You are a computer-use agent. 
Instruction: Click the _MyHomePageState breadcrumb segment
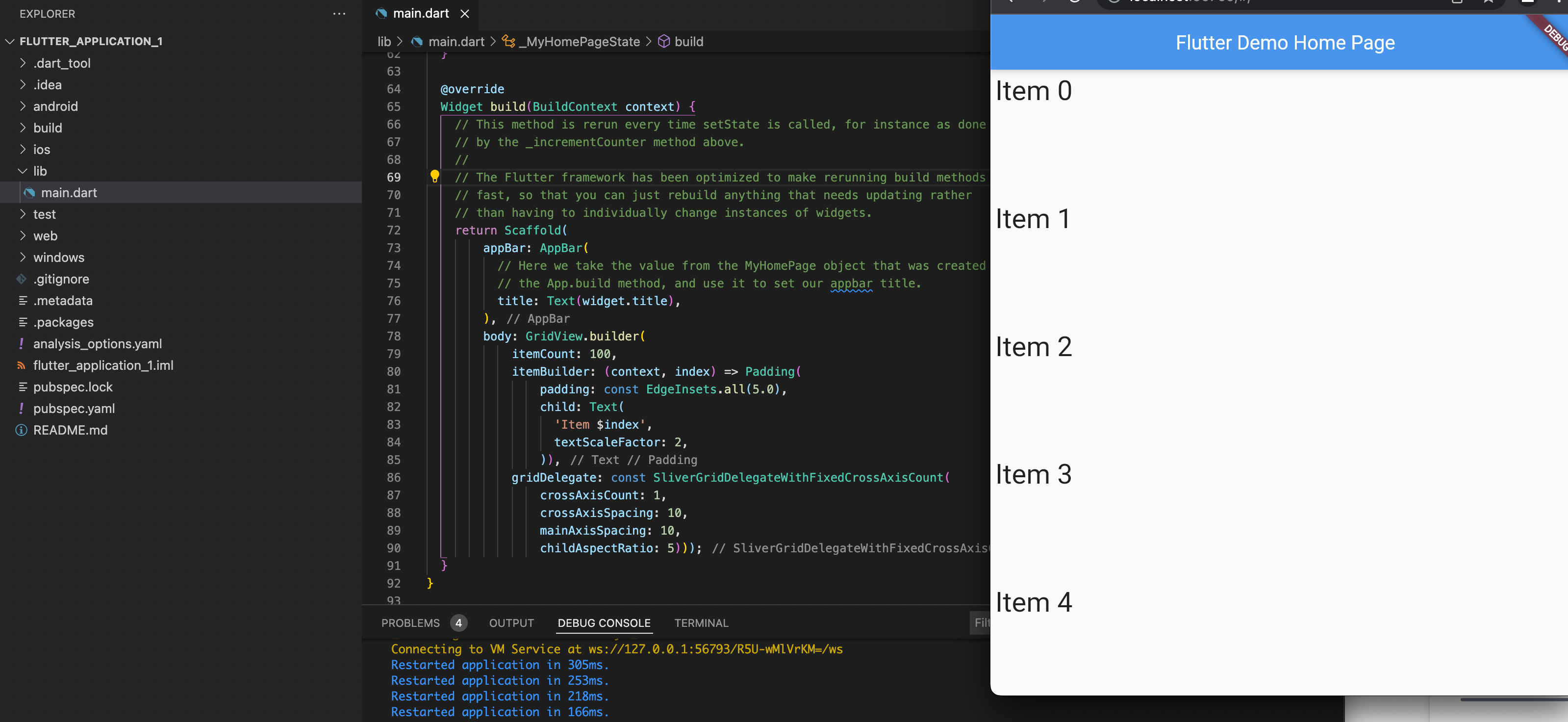579,41
